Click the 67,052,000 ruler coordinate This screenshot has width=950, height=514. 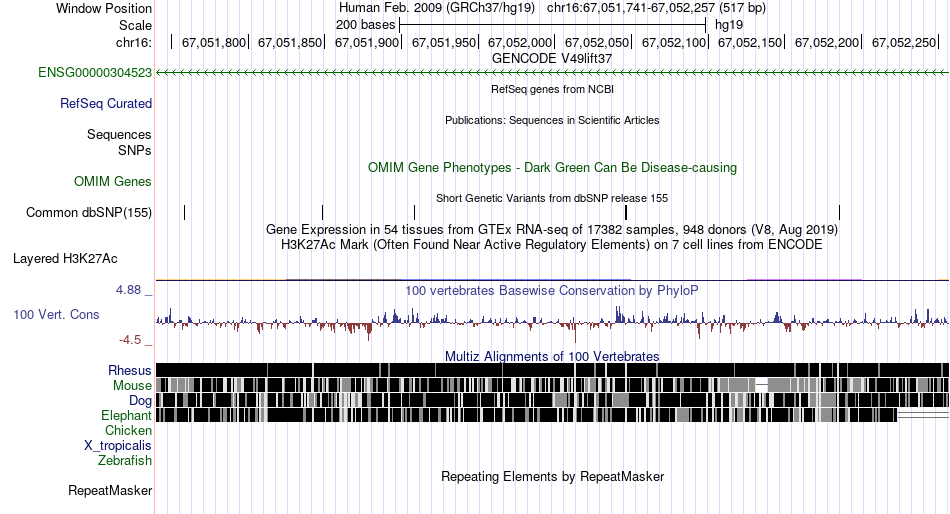tap(520, 42)
